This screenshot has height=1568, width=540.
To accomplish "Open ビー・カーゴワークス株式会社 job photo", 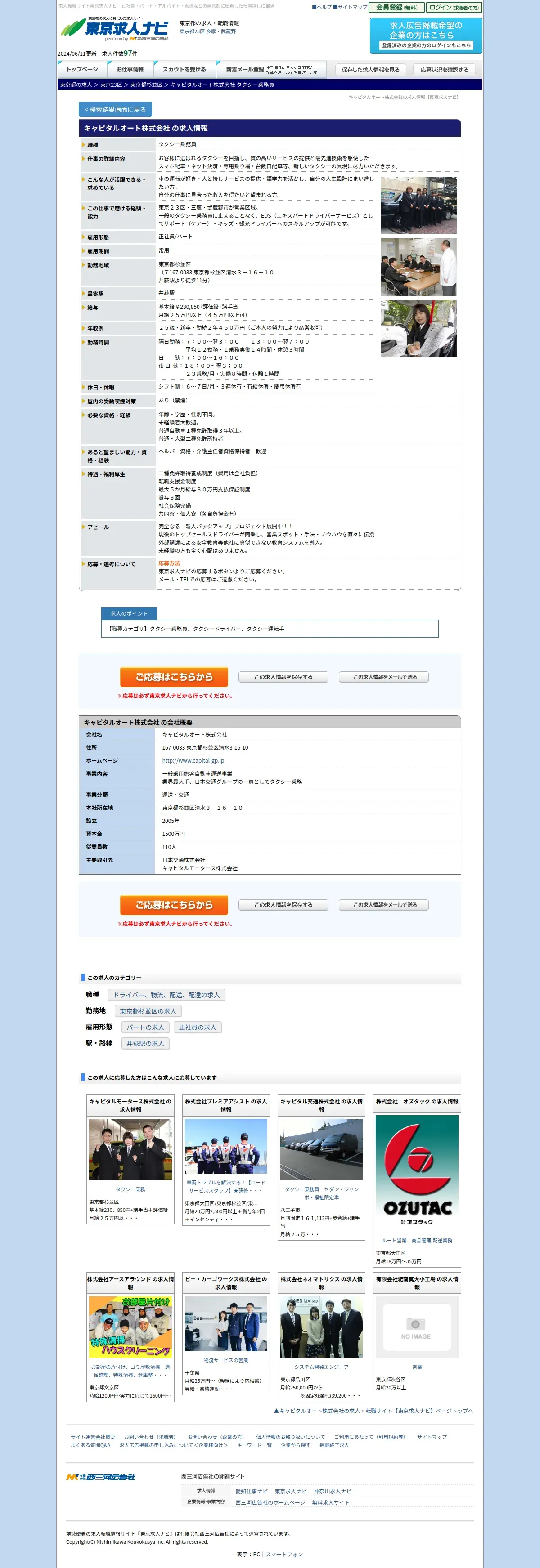I will (226, 1324).
